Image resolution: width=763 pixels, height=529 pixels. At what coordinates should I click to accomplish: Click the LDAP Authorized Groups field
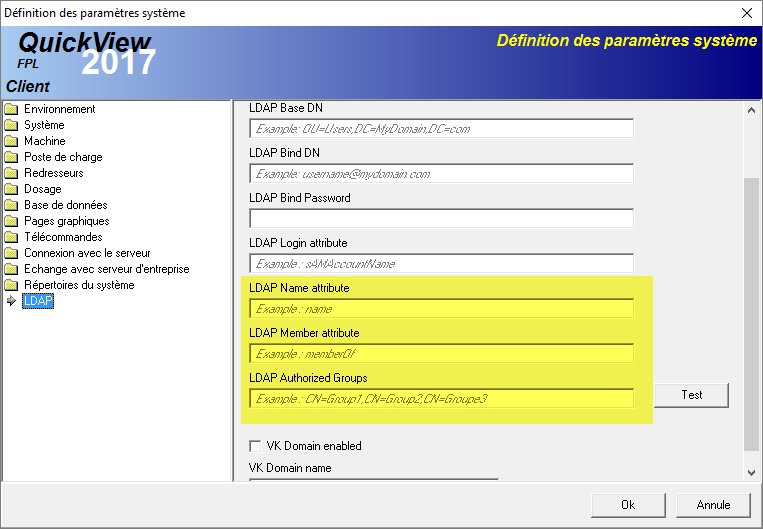tap(441, 399)
